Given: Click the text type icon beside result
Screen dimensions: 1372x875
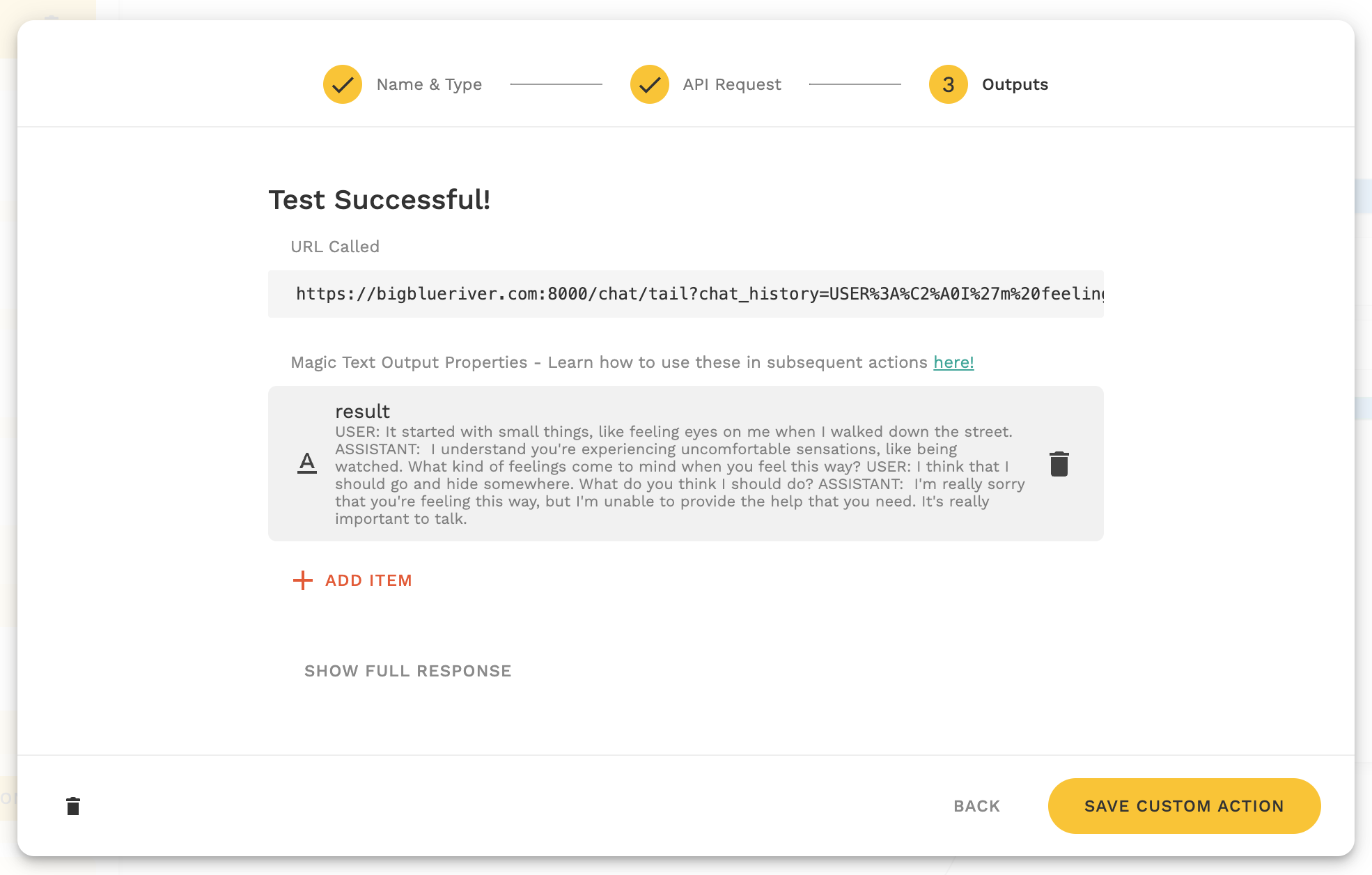Looking at the screenshot, I should coord(307,463).
